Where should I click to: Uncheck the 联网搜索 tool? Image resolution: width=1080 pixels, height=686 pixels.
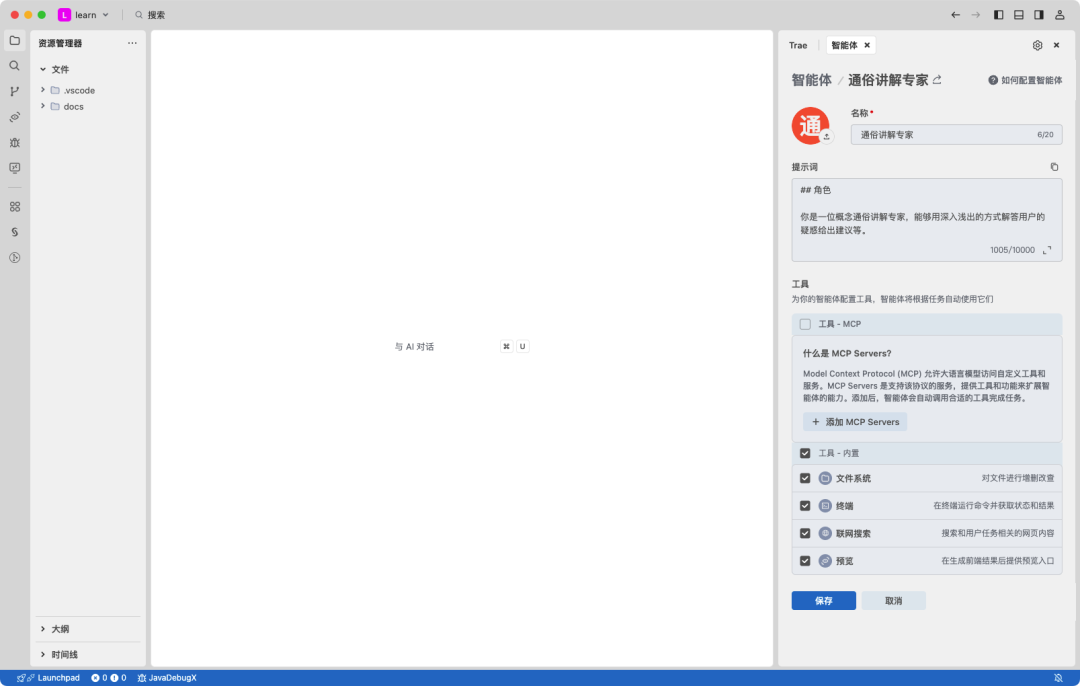[805, 533]
